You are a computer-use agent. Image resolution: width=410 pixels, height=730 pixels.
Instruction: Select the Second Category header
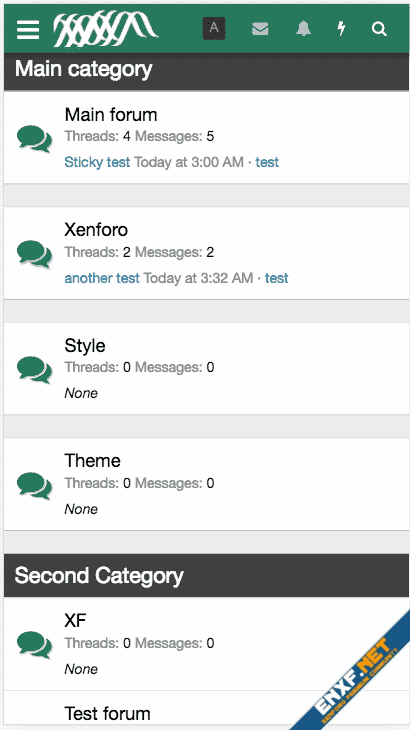pyautogui.click(x=207, y=575)
